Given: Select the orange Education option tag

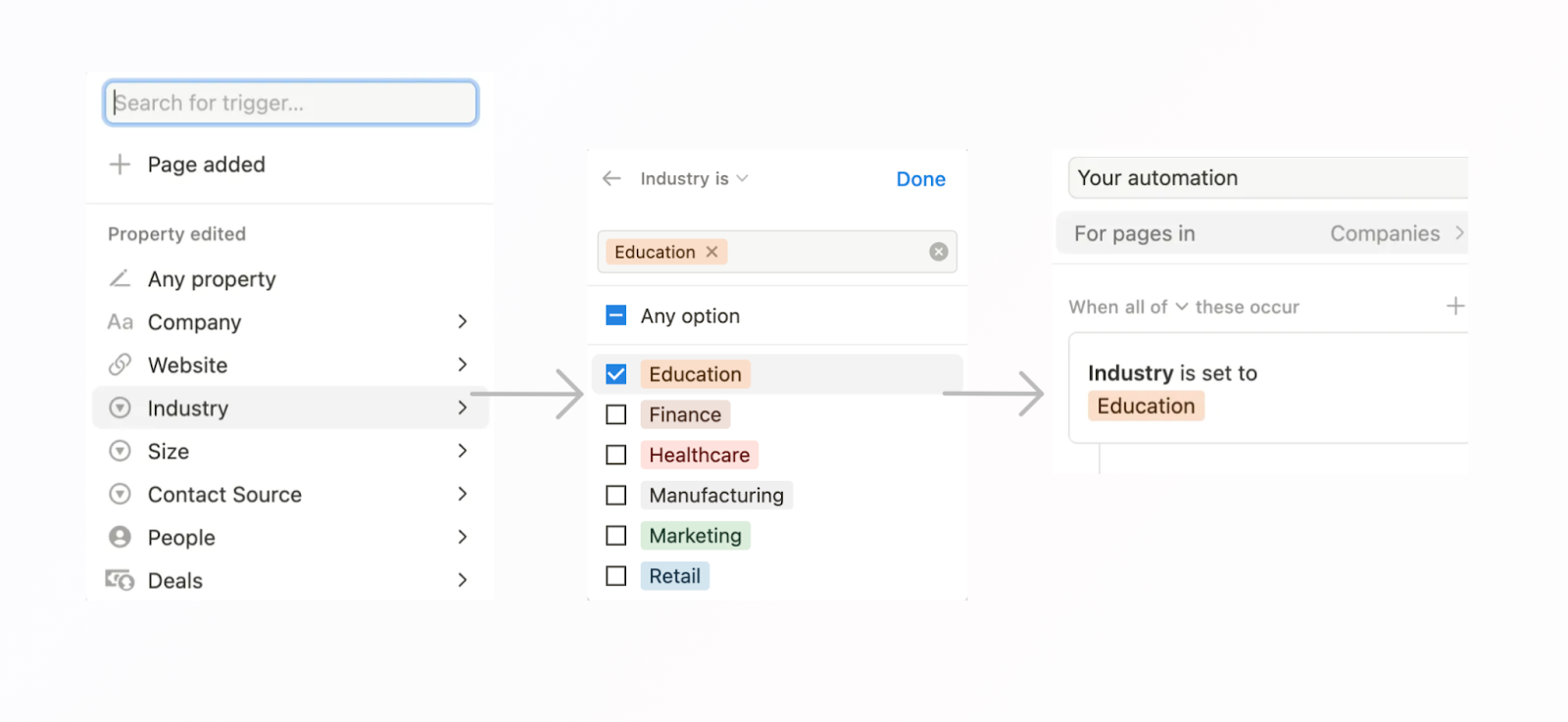Looking at the screenshot, I should point(695,374).
